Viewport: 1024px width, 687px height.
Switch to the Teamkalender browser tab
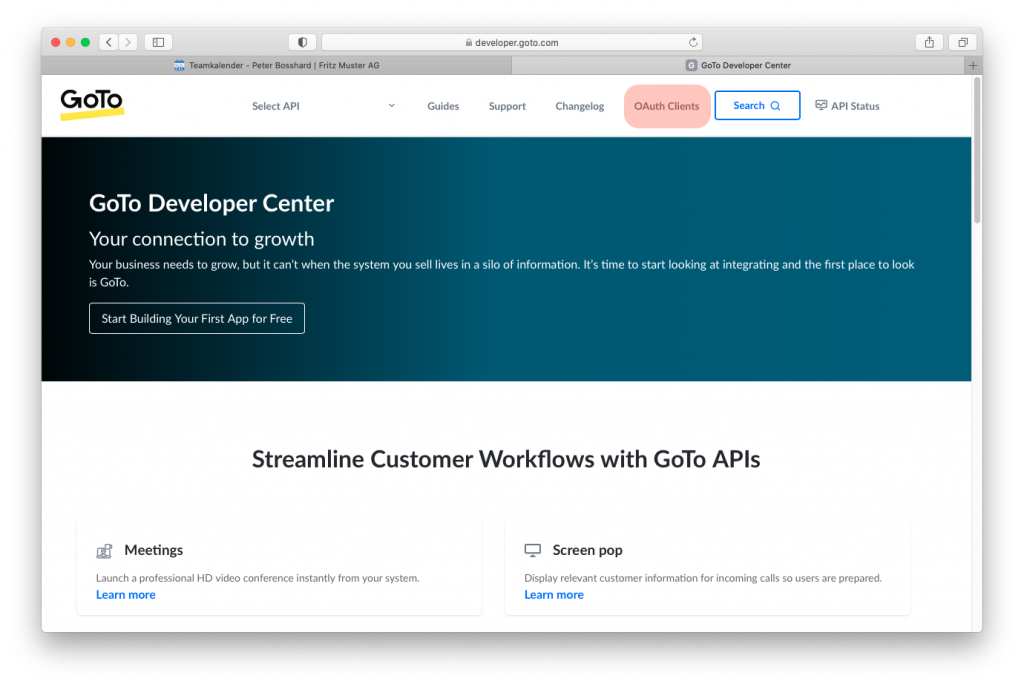coord(277,65)
